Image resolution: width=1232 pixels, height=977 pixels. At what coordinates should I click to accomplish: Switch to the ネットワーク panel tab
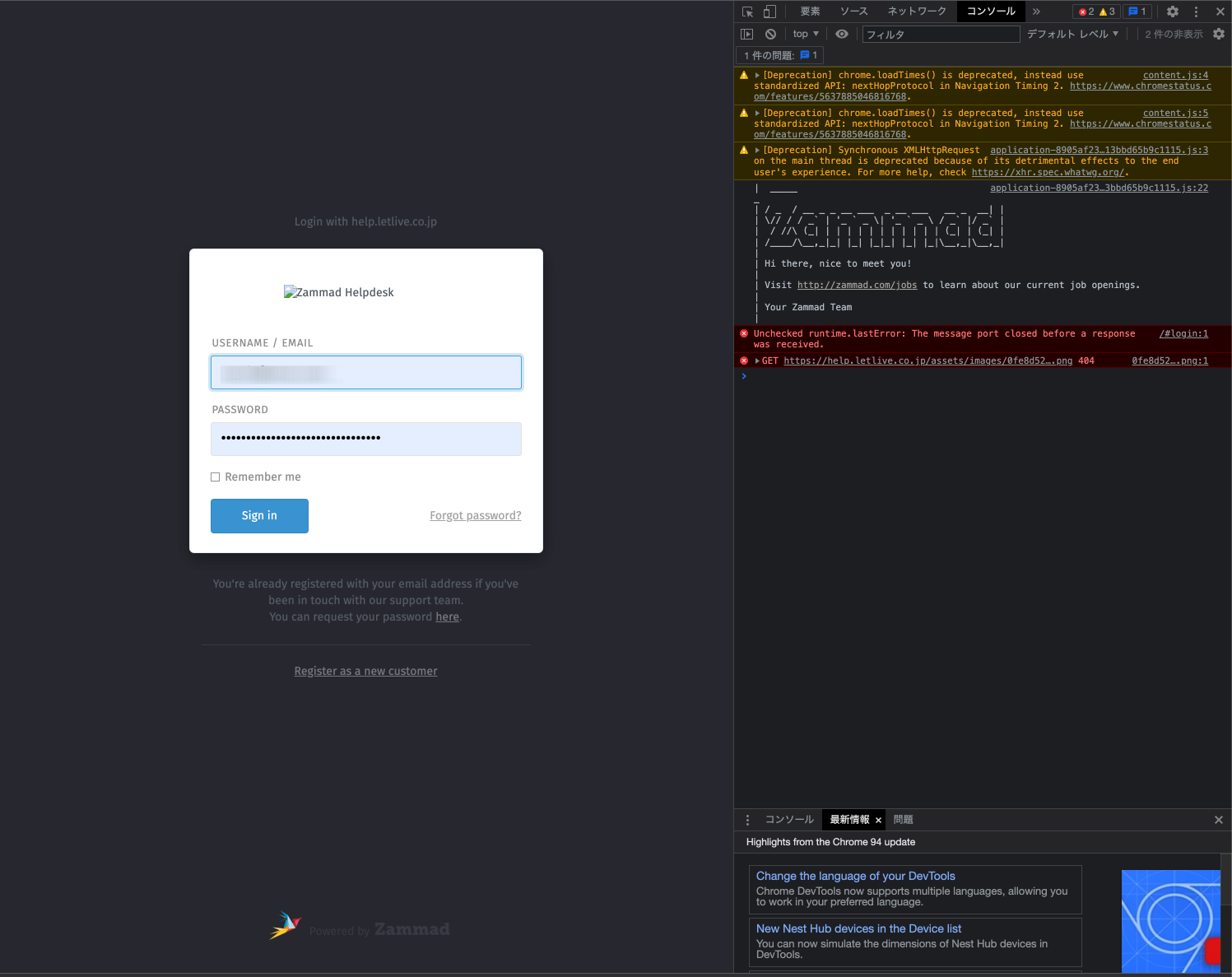coord(916,12)
